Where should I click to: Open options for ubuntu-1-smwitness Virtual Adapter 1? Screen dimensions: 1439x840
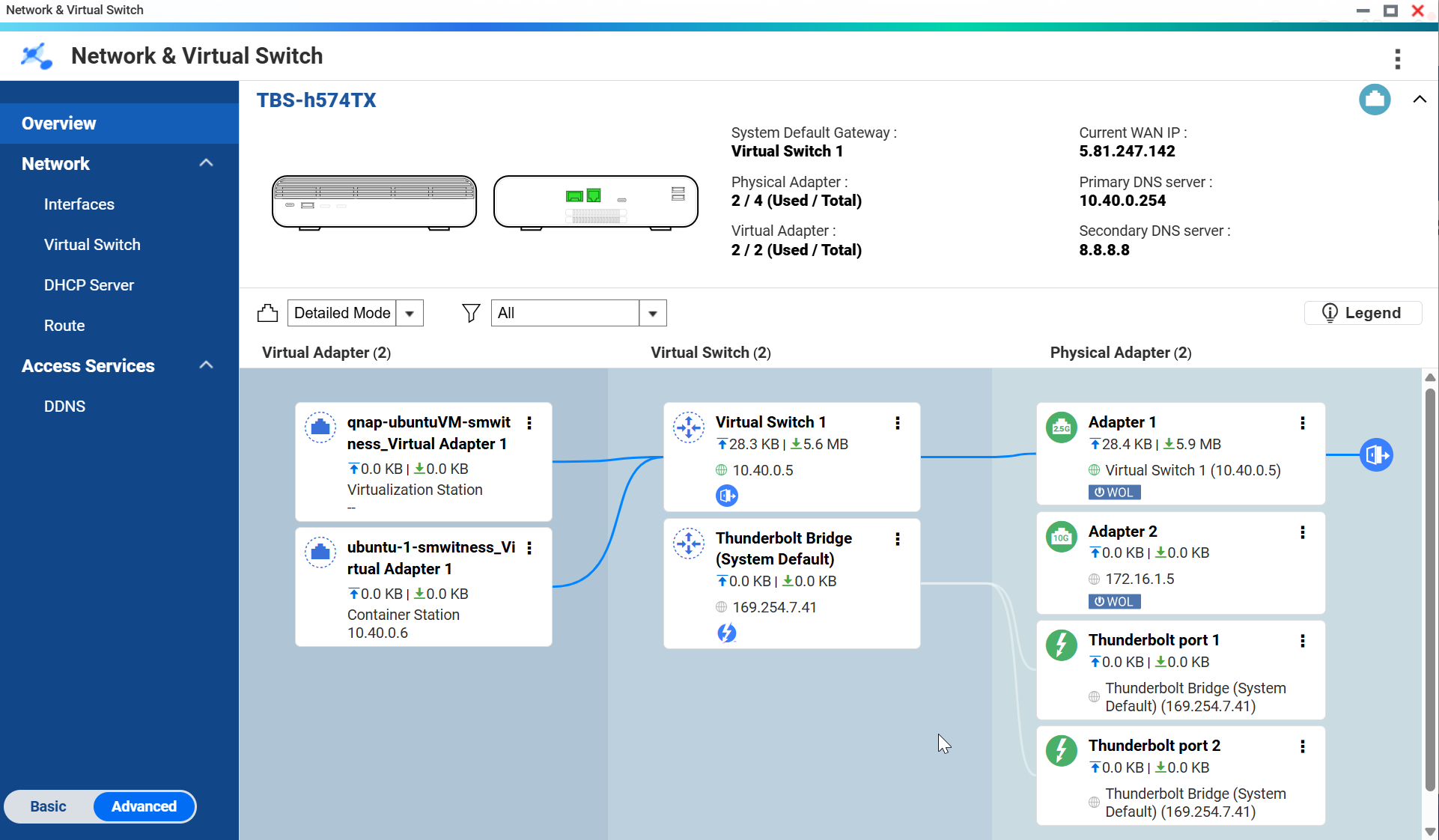coord(529,548)
